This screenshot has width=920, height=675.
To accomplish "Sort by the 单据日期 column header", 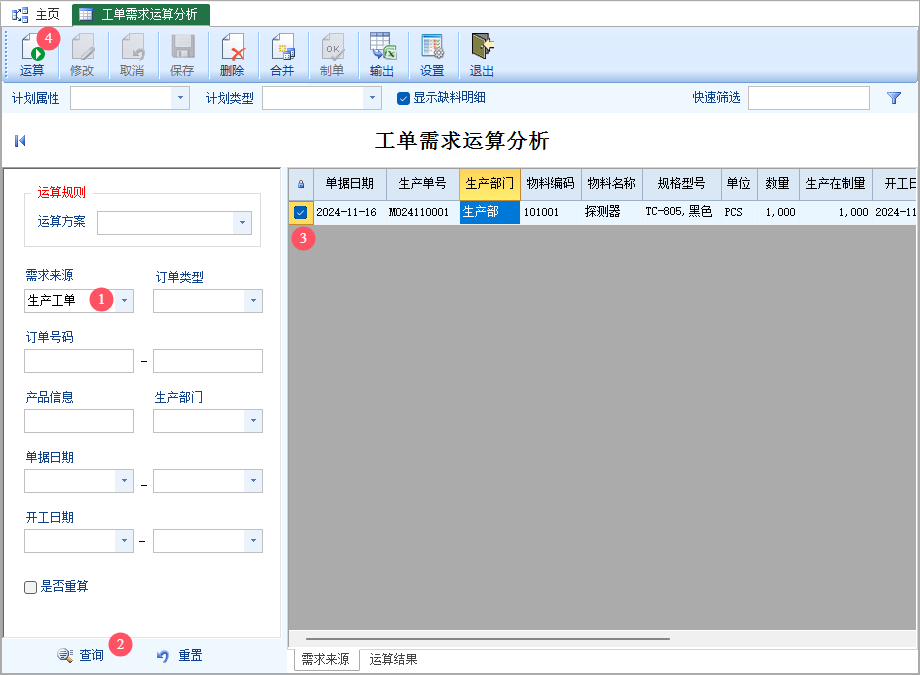I will pyautogui.click(x=350, y=184).
